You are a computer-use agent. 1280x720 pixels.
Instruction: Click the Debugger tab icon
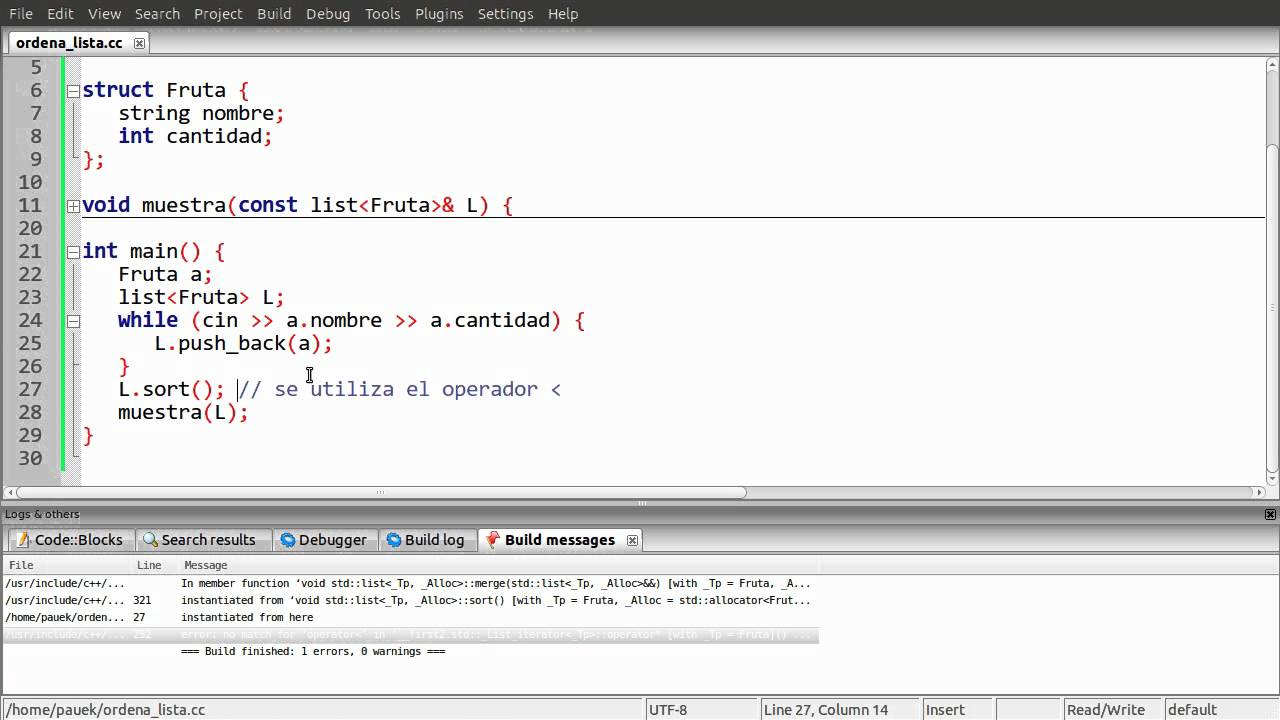pos(288,540)
